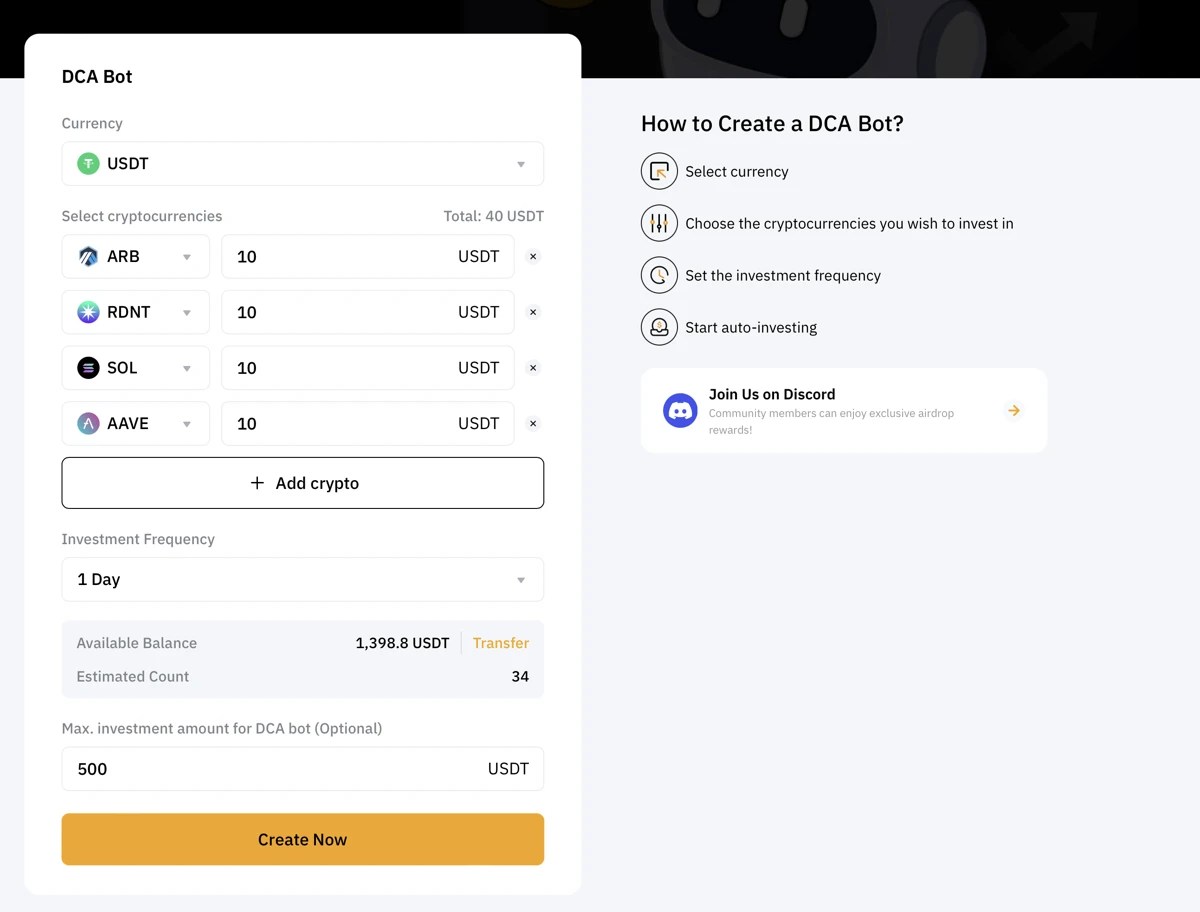The height and width of the screenshot is (912, 1200).
Task: Click the RDNT token icon
Action: pyautogui.click(x=87, y=312)
